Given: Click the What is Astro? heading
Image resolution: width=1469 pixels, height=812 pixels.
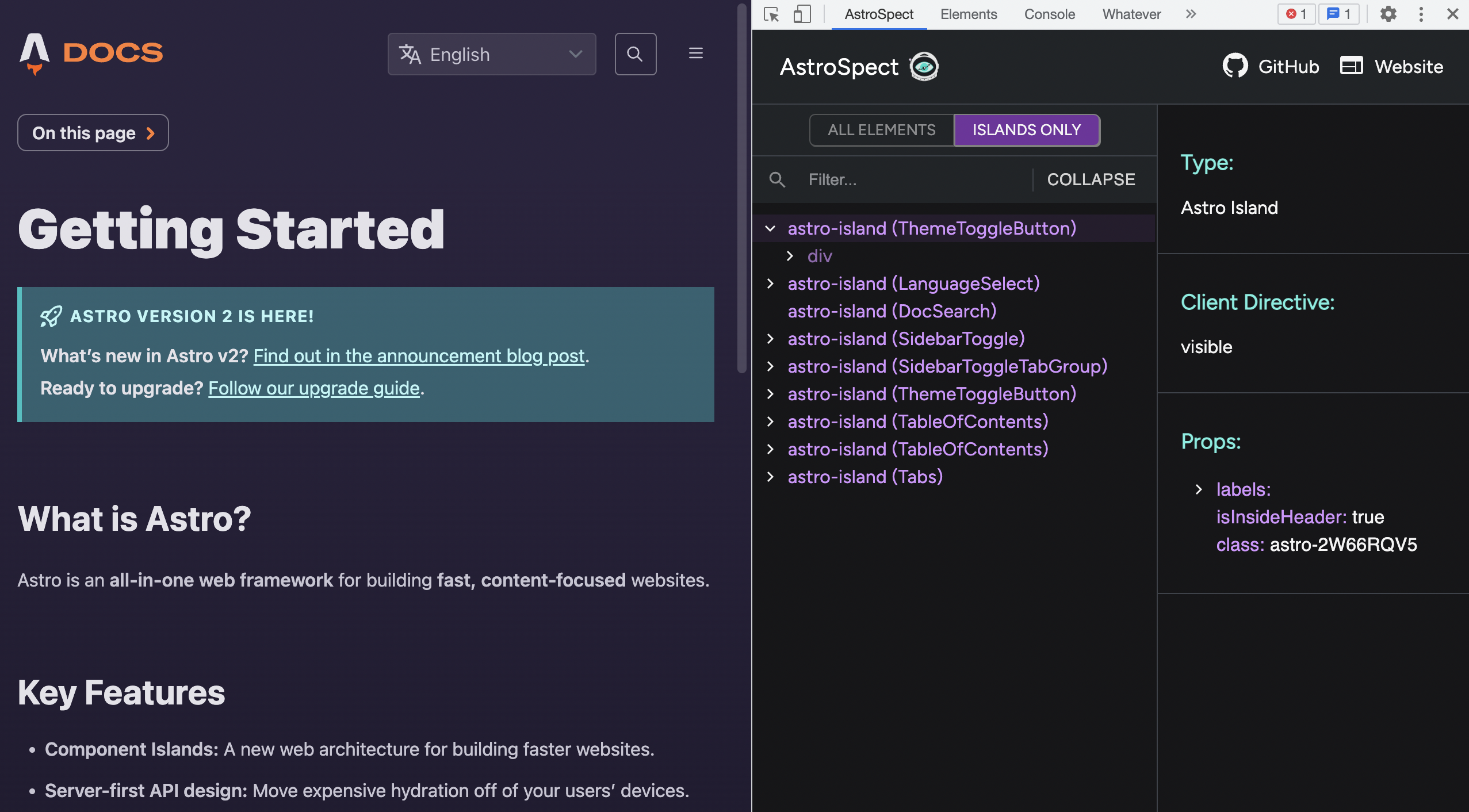Looking at the screenshot, I should click(135, 519).
